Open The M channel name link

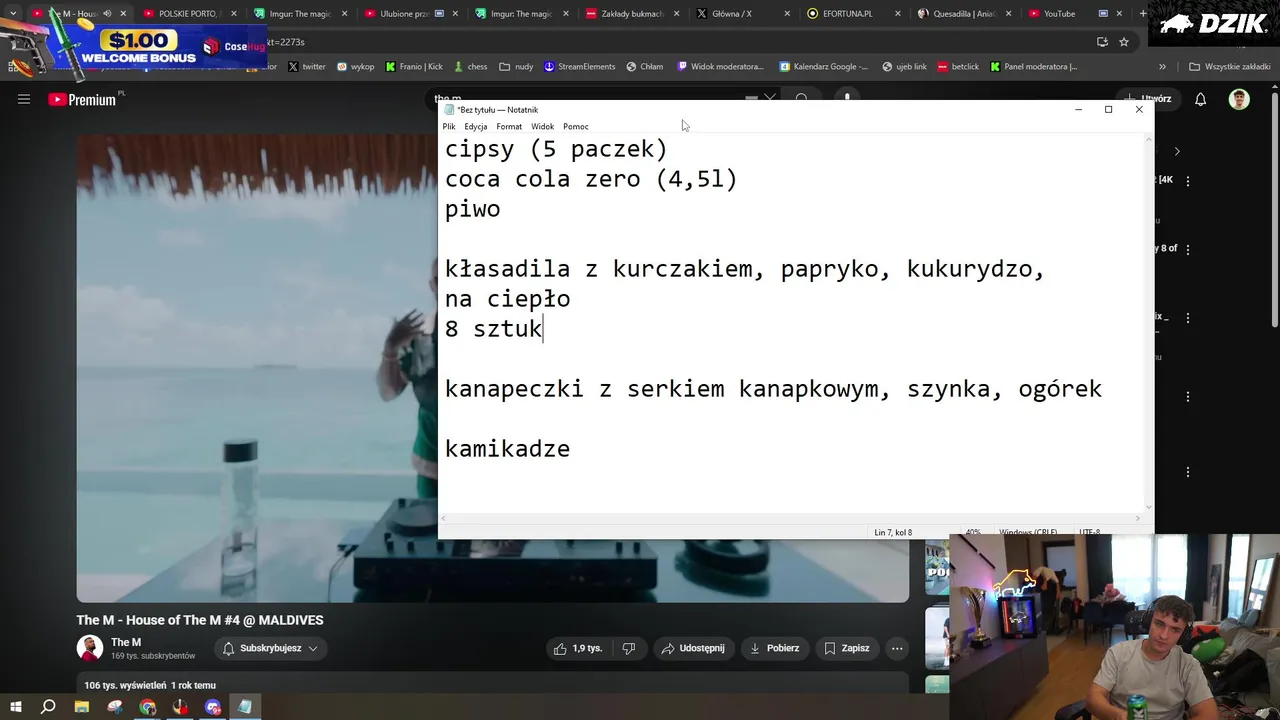[126, 642]
